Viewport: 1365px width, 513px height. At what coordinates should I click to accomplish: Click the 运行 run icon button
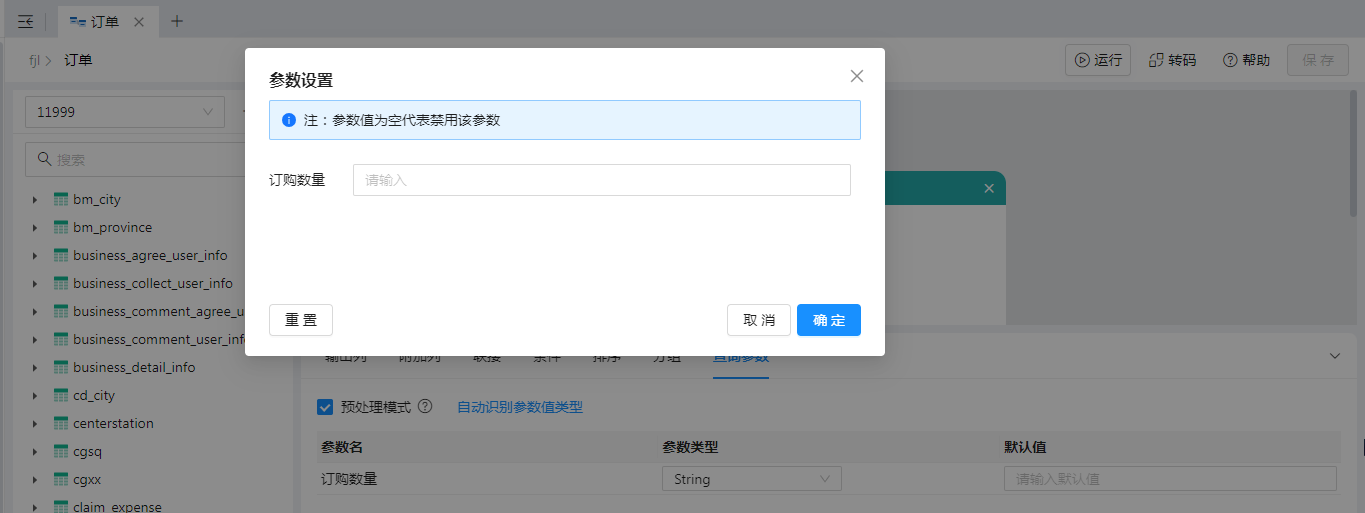point(1097,60)
